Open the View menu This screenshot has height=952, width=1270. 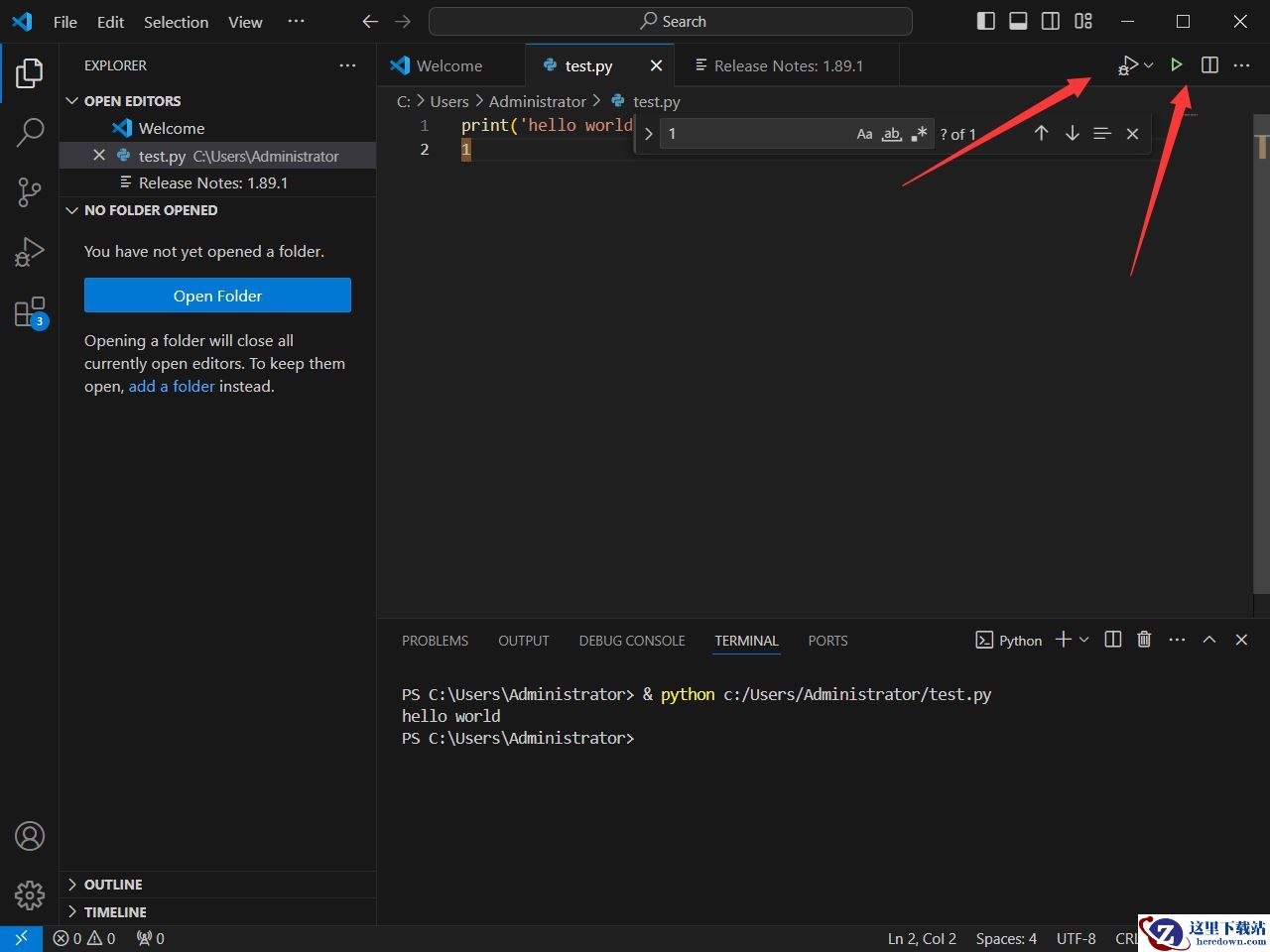click(245, 22)
